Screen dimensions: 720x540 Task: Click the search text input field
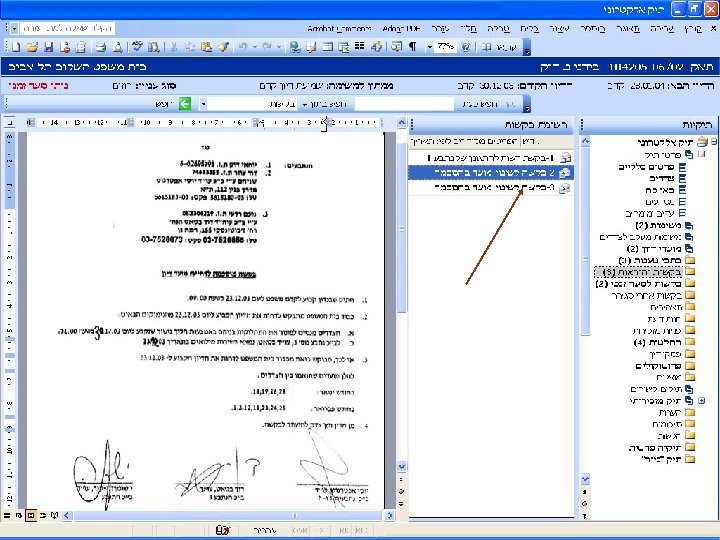404,104
